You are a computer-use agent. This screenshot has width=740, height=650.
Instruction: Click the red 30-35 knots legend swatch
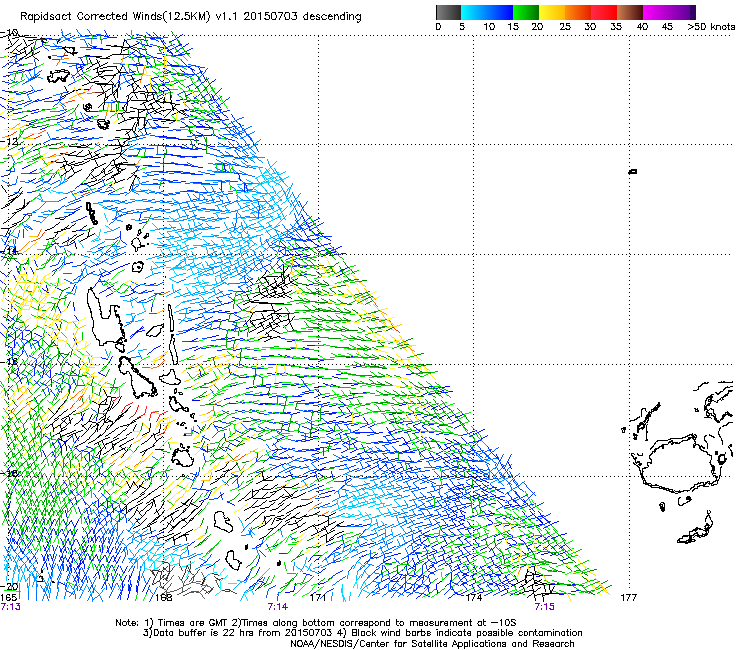pyautogui.click(x=604, y=12)
